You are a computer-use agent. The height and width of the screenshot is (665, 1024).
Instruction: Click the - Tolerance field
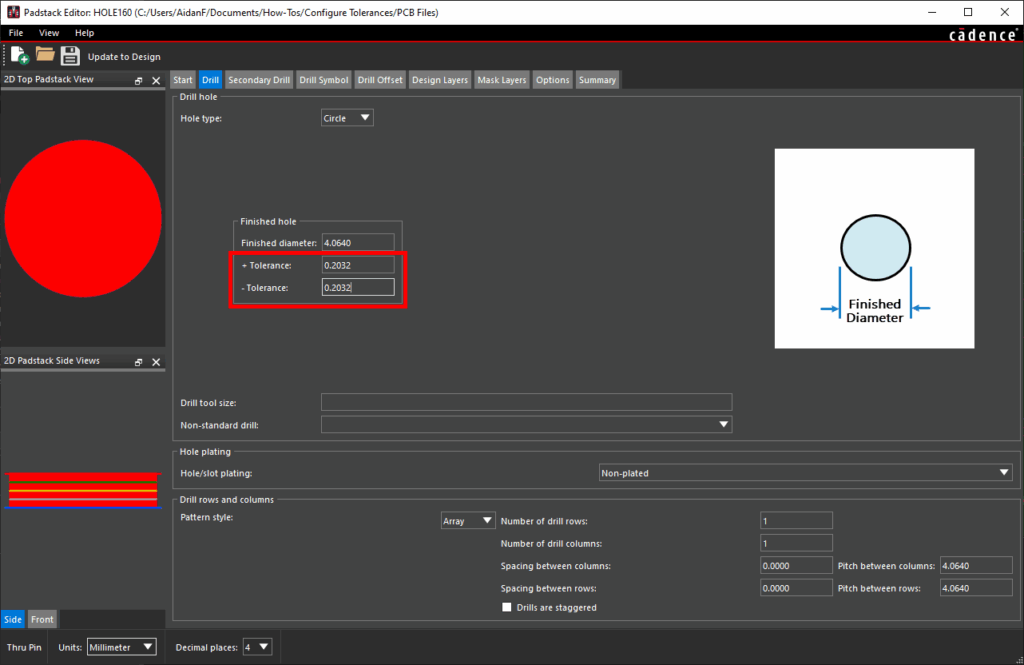358,287
